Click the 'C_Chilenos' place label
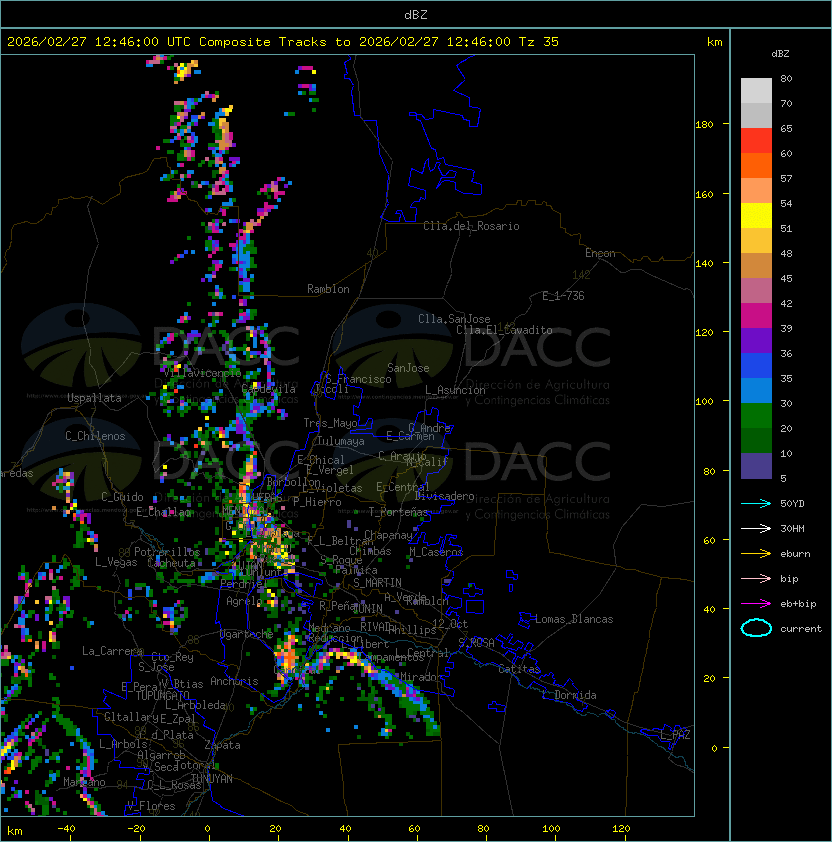This screenshot has width=832, height=842. [95, 436]
